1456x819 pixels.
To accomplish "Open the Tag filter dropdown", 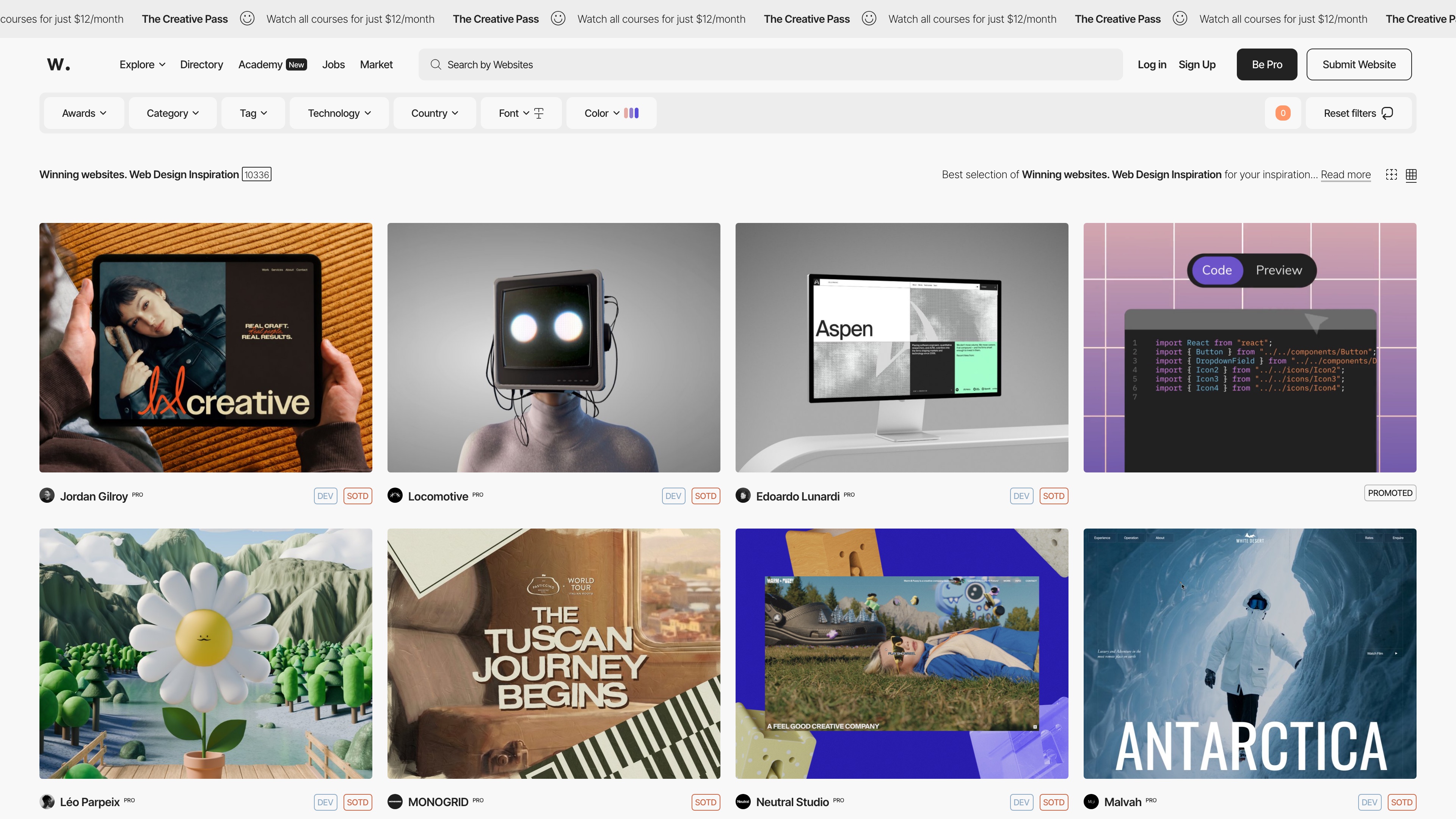I will [253, 113].
